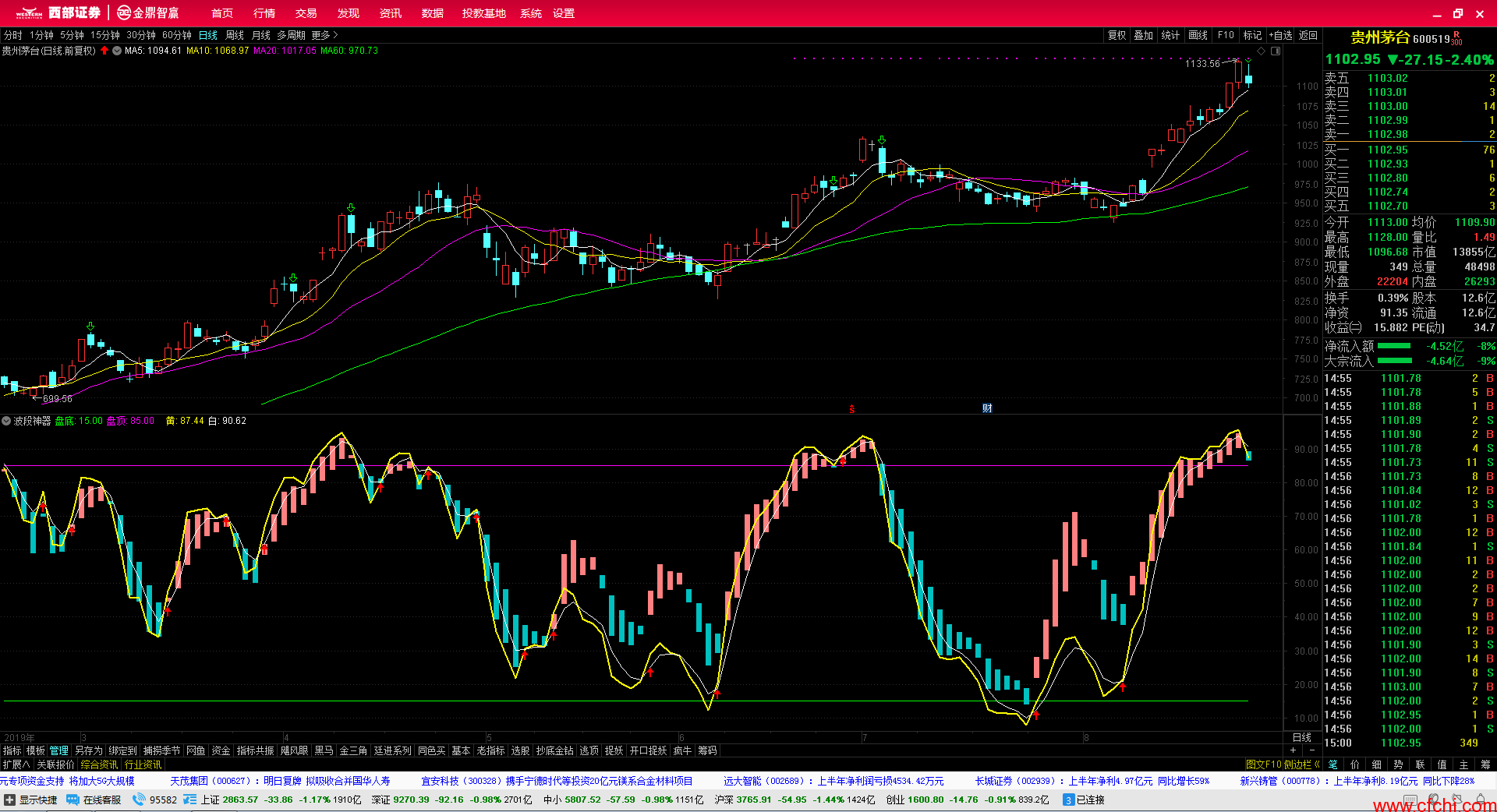Select the 日线 daily period
Screen dimensions: 1497x812
[x=208, y=35]
